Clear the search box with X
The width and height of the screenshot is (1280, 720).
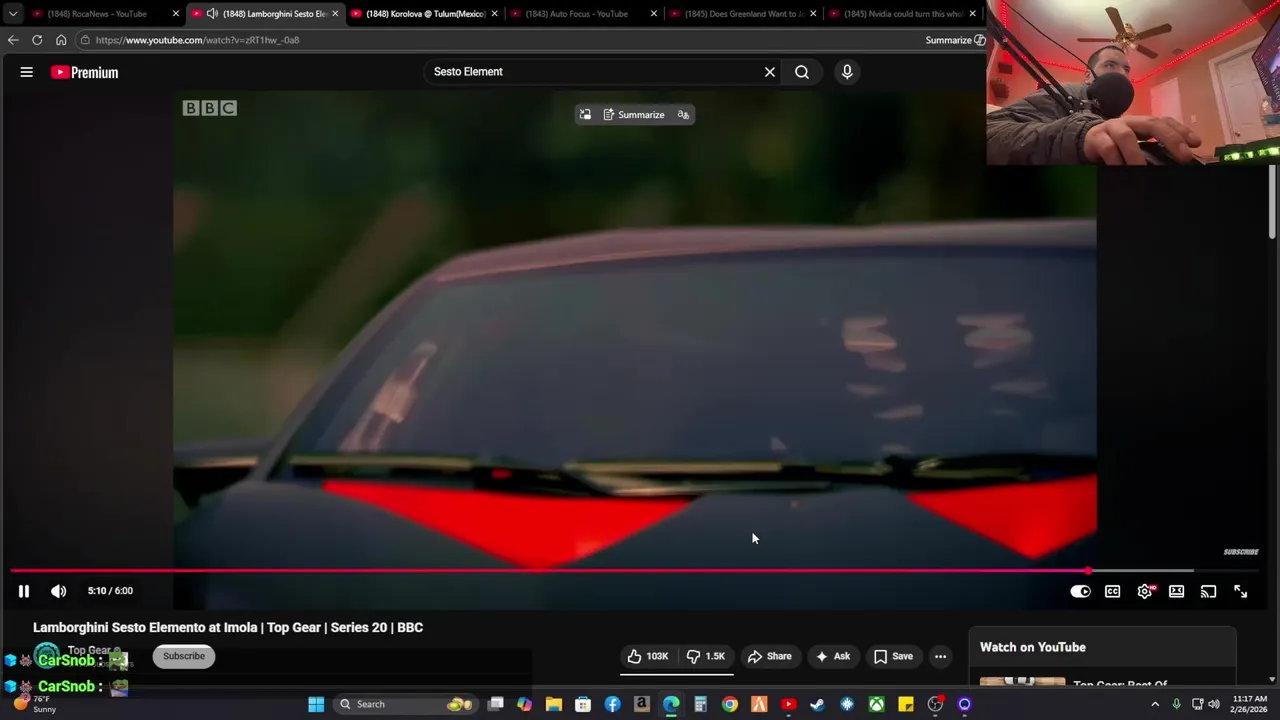[x=770, y=72]
